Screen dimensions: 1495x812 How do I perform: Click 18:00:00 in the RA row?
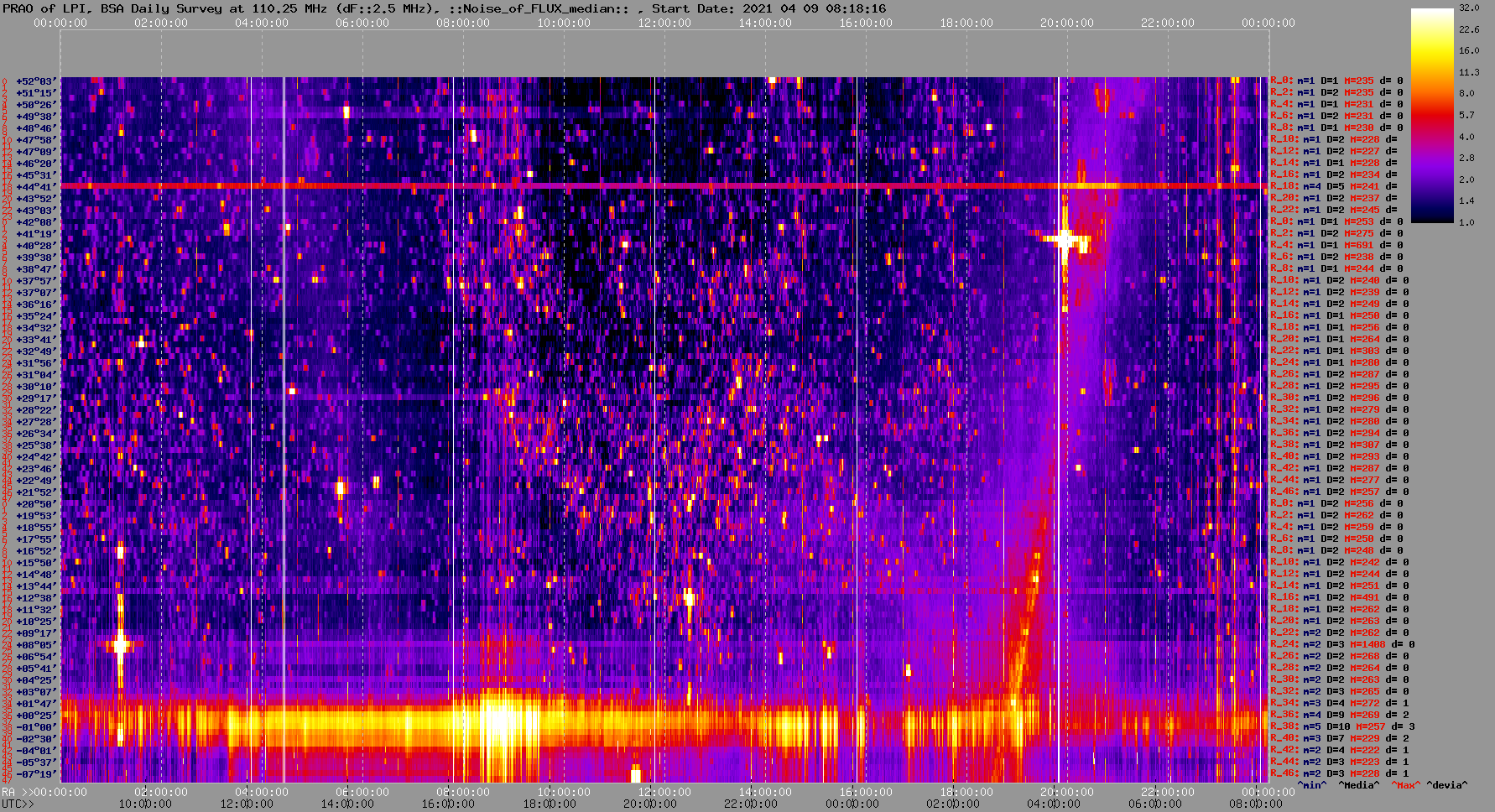tap(966, 793)
